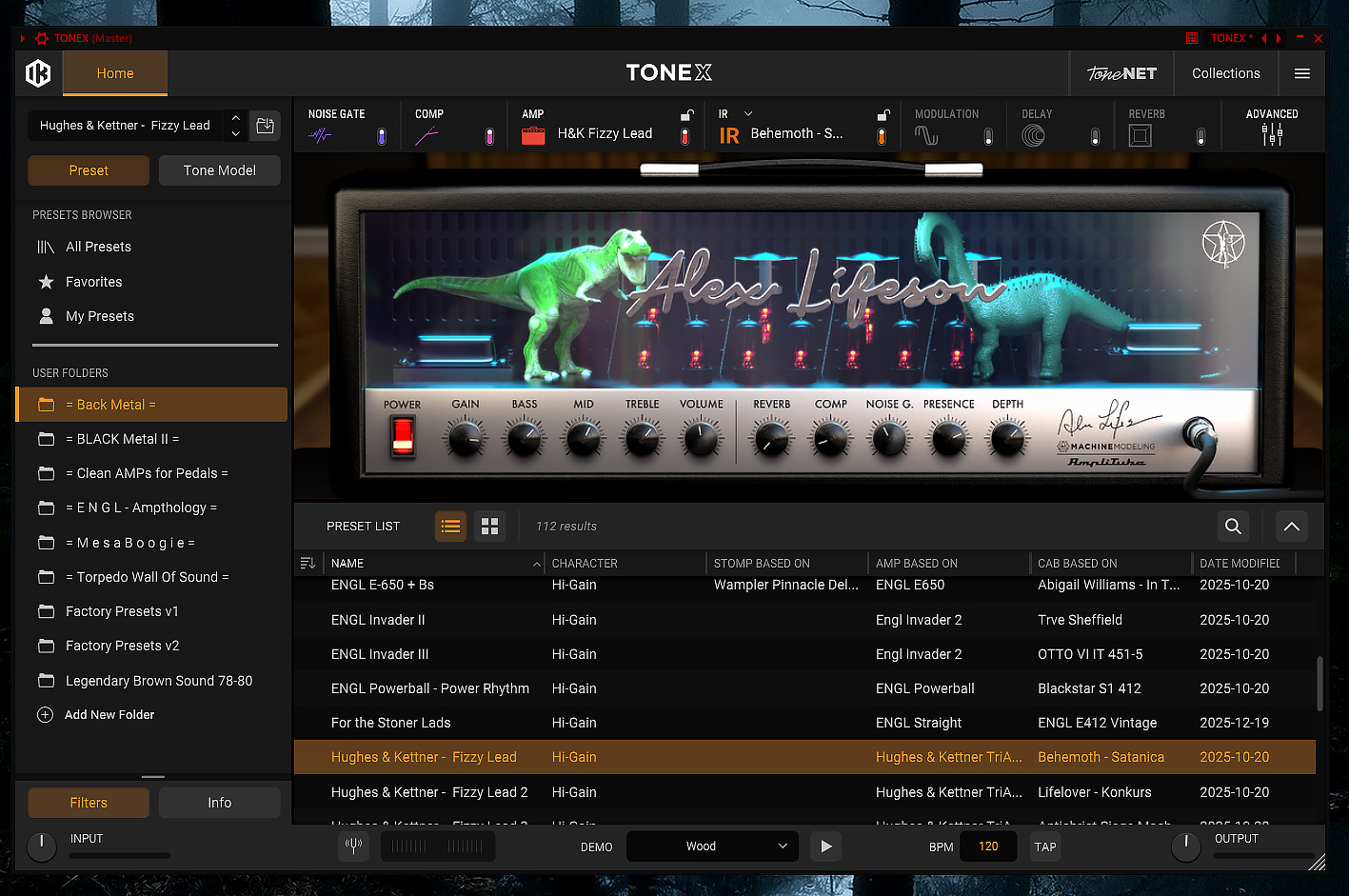Image resolution: width=1349 pixels, height=896 pixels.
Task: Step to the previous preset with up arrow
Action: coord(235,118)
